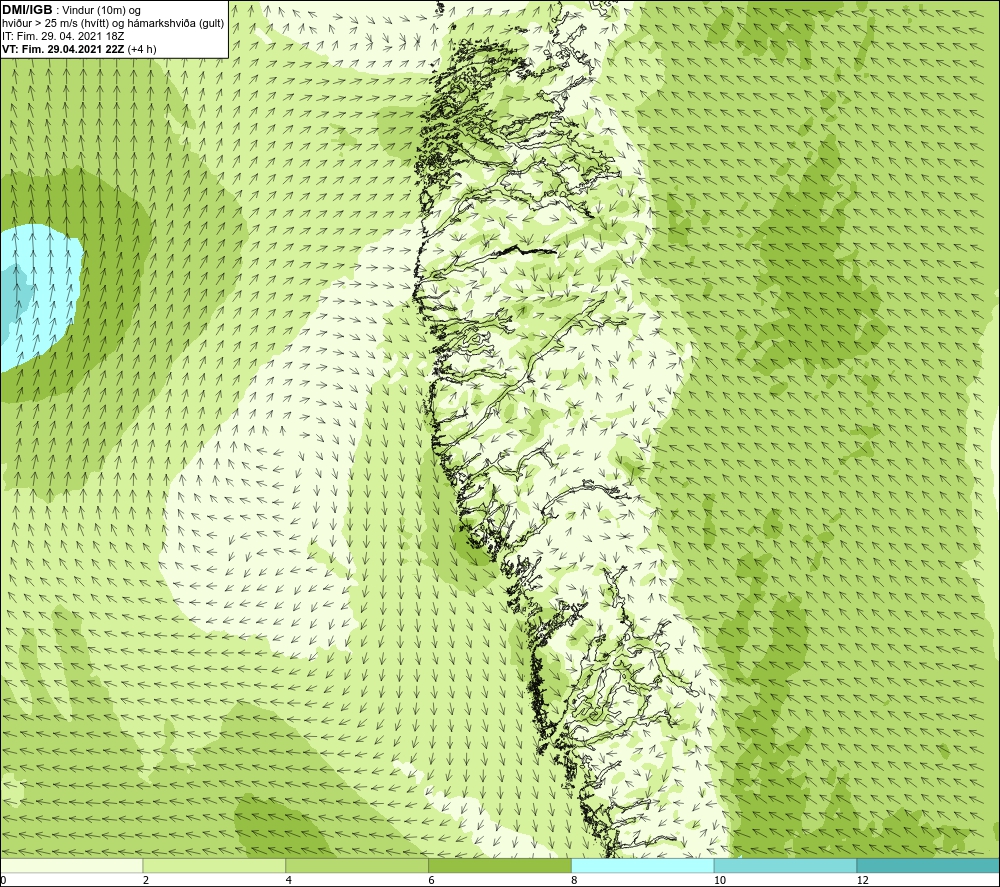
Task: Click the scale label '2'
Action: pos(146,880)
